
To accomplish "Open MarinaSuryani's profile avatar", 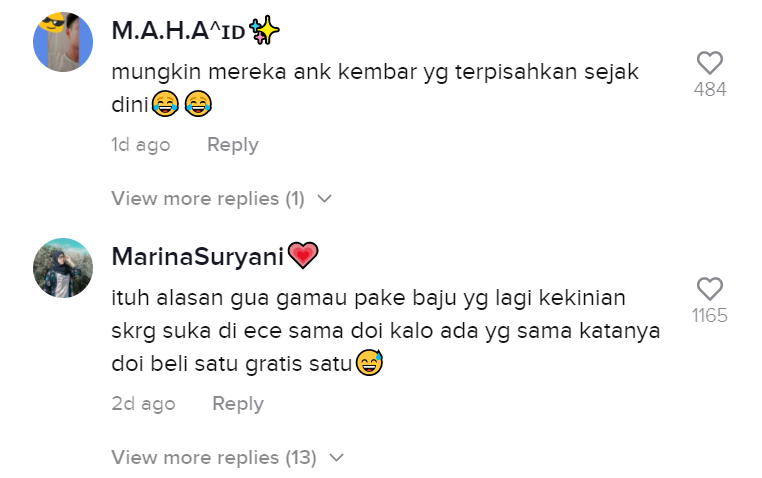I will [x=63, y=268].
